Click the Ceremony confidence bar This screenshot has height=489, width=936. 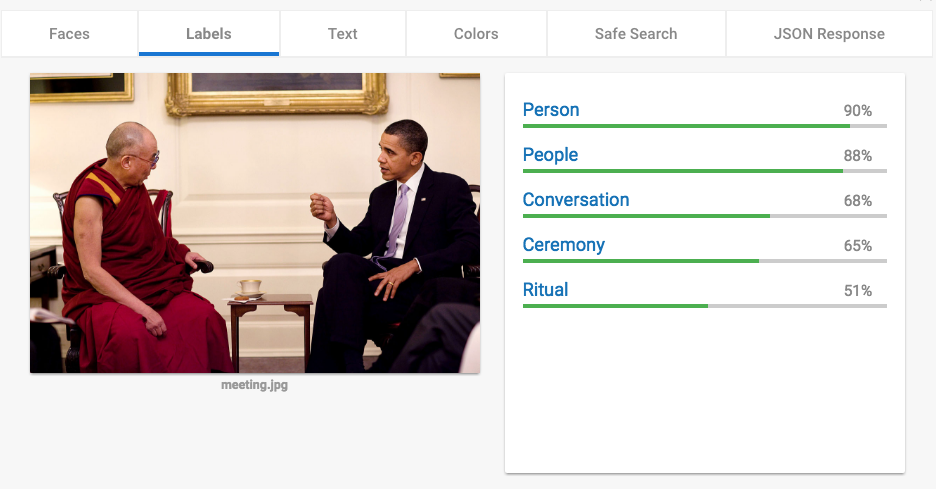[x=705, y=261]
